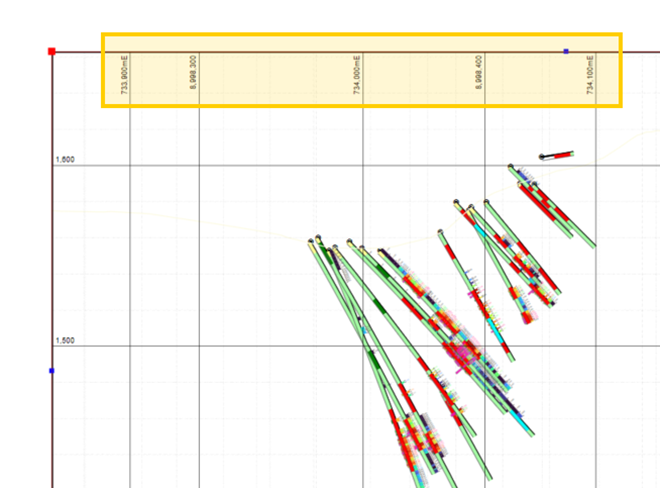This screenshot has width=660, height=488.
Task: Select the blue handle on the left frame edge
Action: tap(52, 371)
